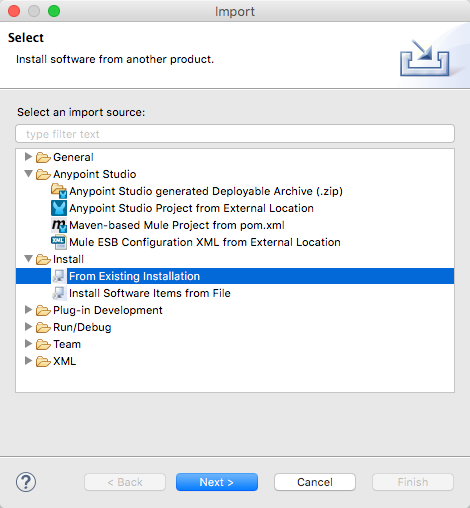Select Maven-based Mule Project from pom.xml

177,225
